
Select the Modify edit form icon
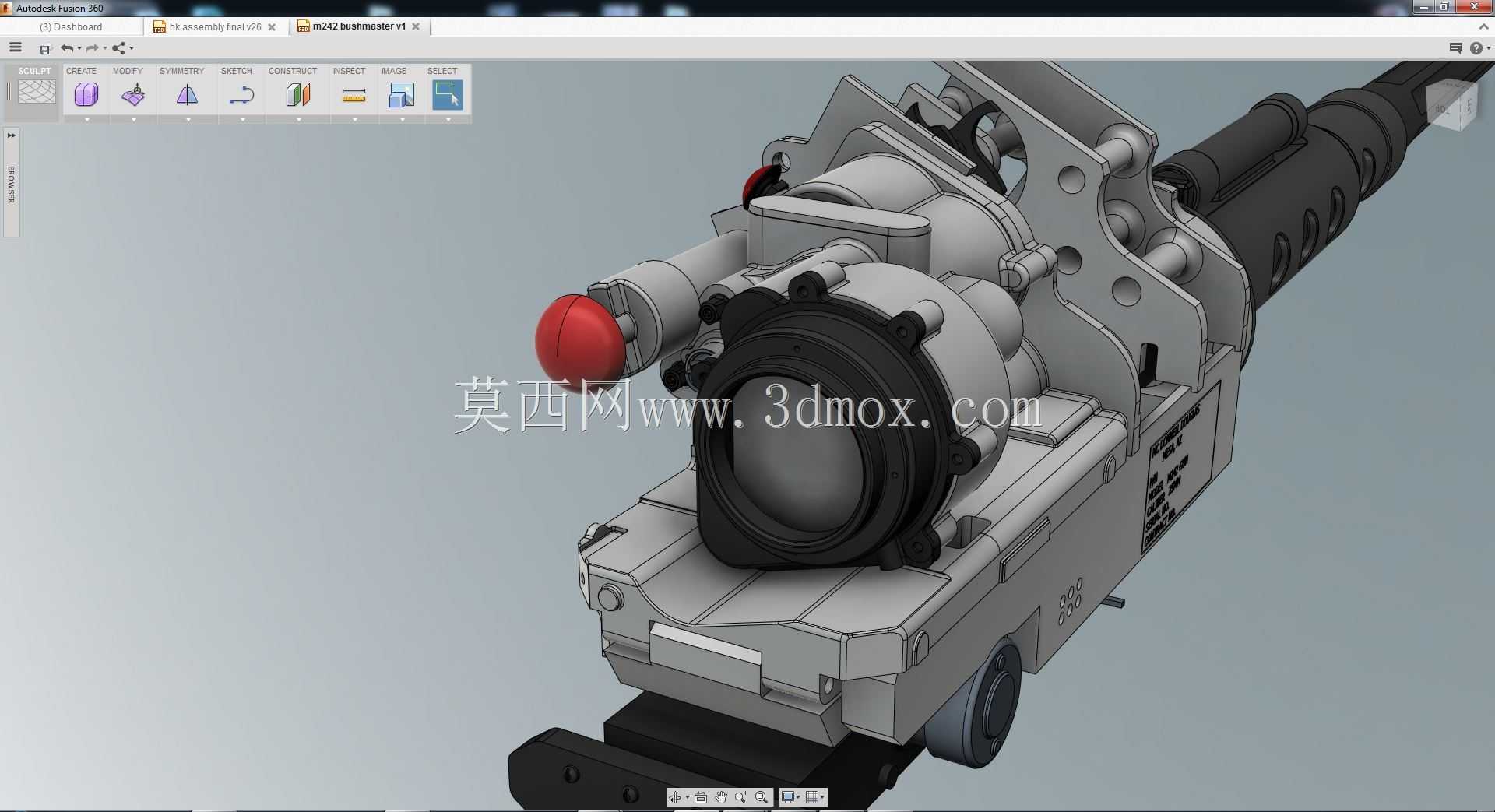[133, 95]
